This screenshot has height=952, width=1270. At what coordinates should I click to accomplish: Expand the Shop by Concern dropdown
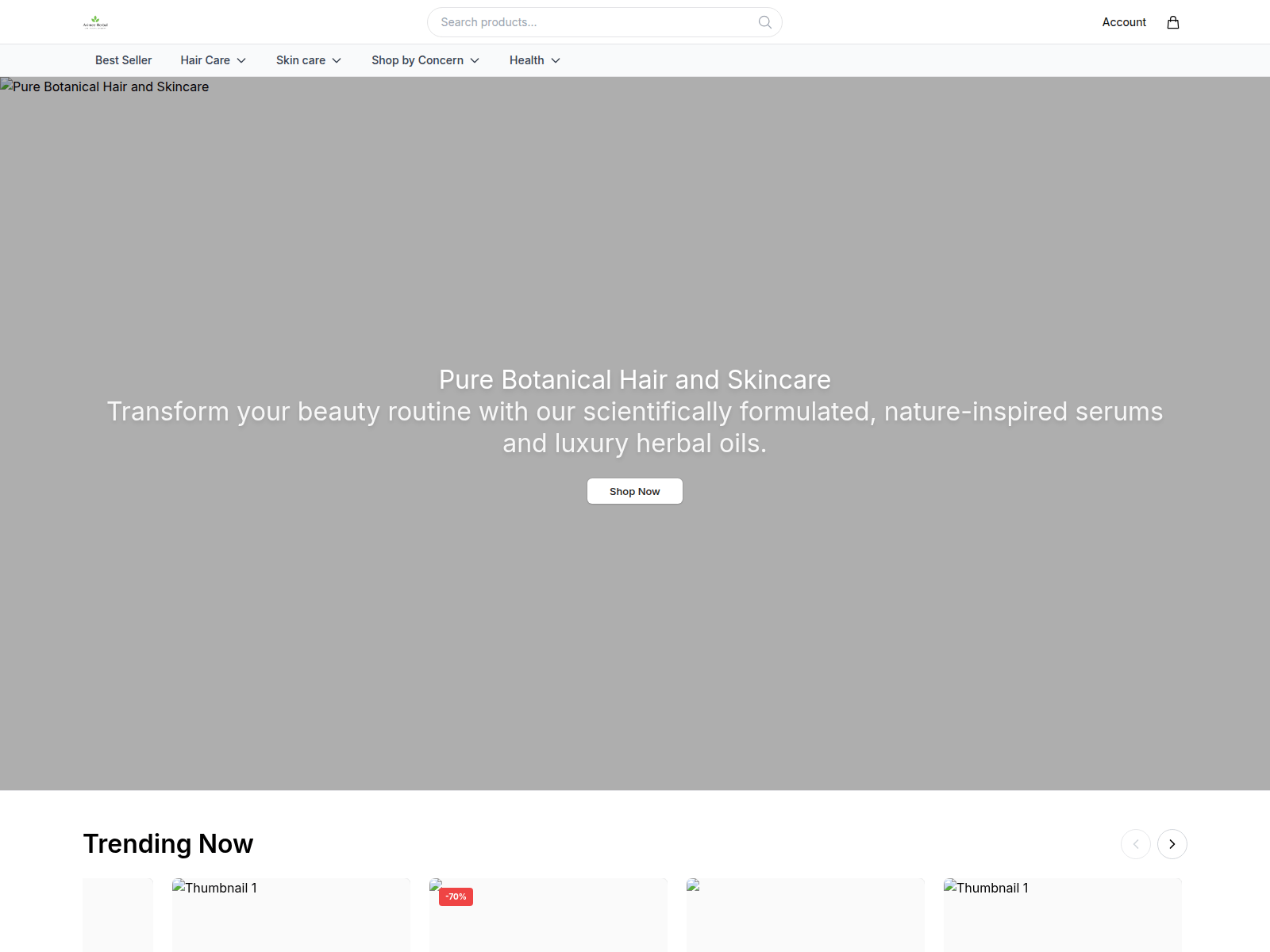coord(425,60)
